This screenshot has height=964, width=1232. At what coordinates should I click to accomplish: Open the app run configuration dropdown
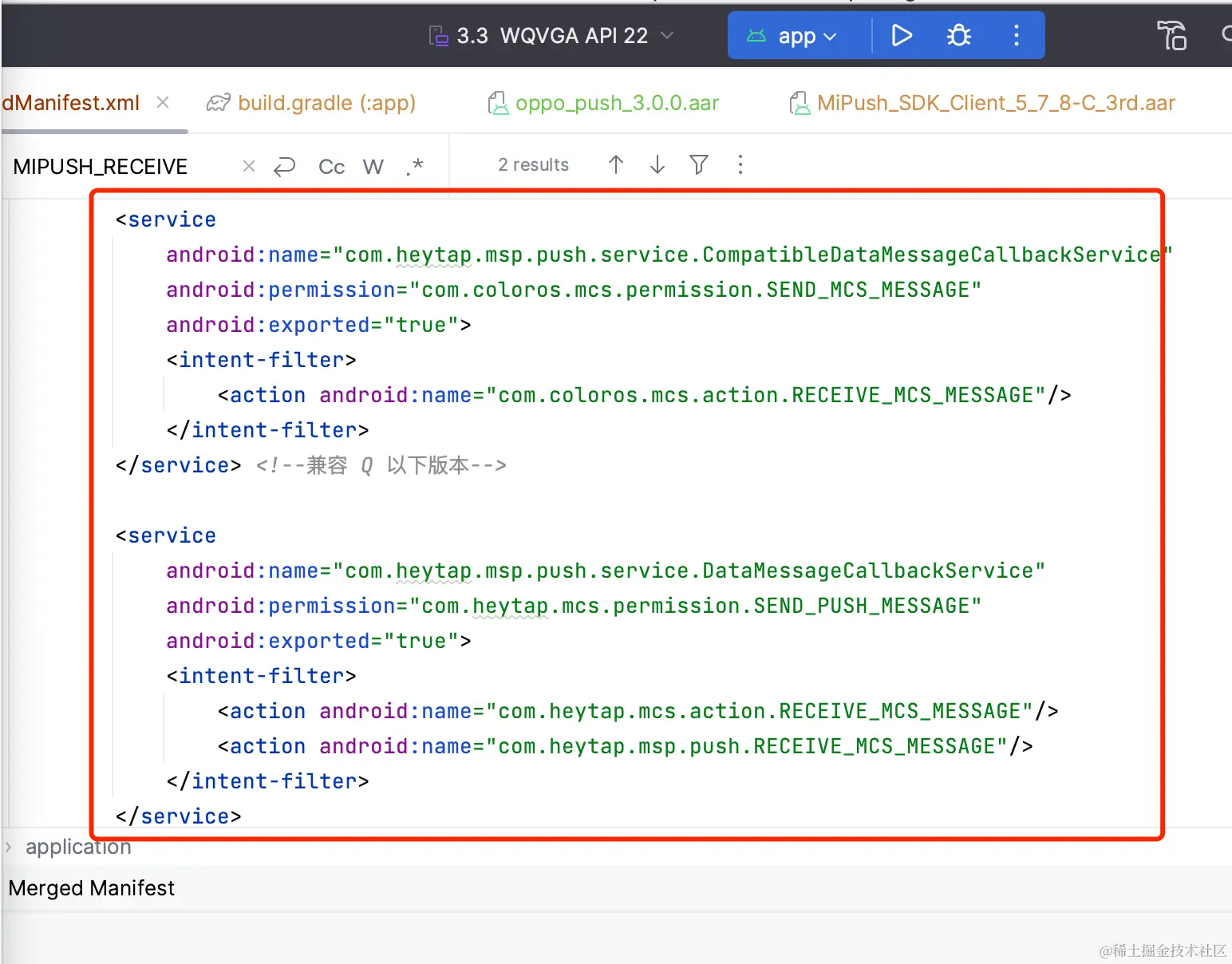[x=792, y=36]
